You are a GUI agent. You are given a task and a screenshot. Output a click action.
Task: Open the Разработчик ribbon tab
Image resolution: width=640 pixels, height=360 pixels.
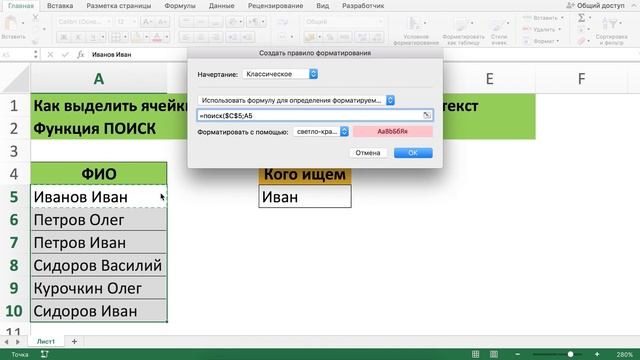pos(363,6)
